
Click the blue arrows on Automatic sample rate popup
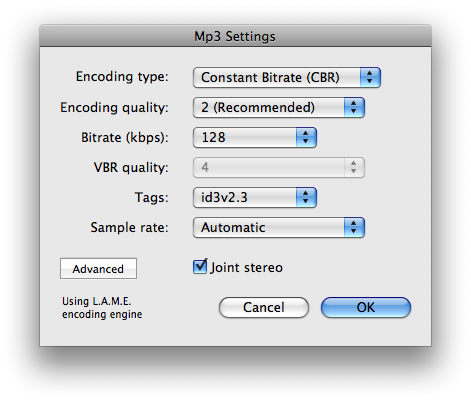(354, 228)
